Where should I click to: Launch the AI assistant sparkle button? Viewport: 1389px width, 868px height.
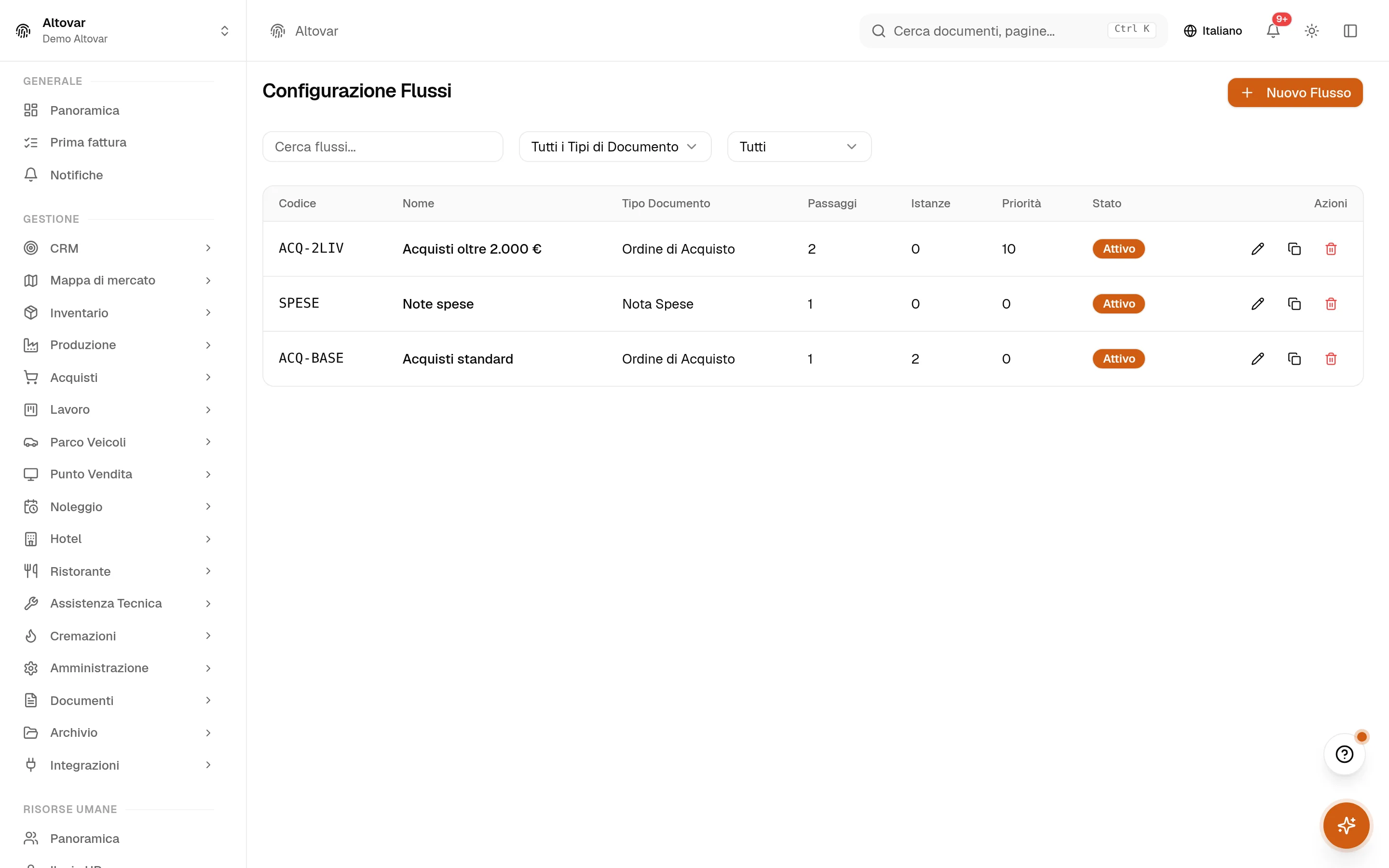pos(1346,826)
